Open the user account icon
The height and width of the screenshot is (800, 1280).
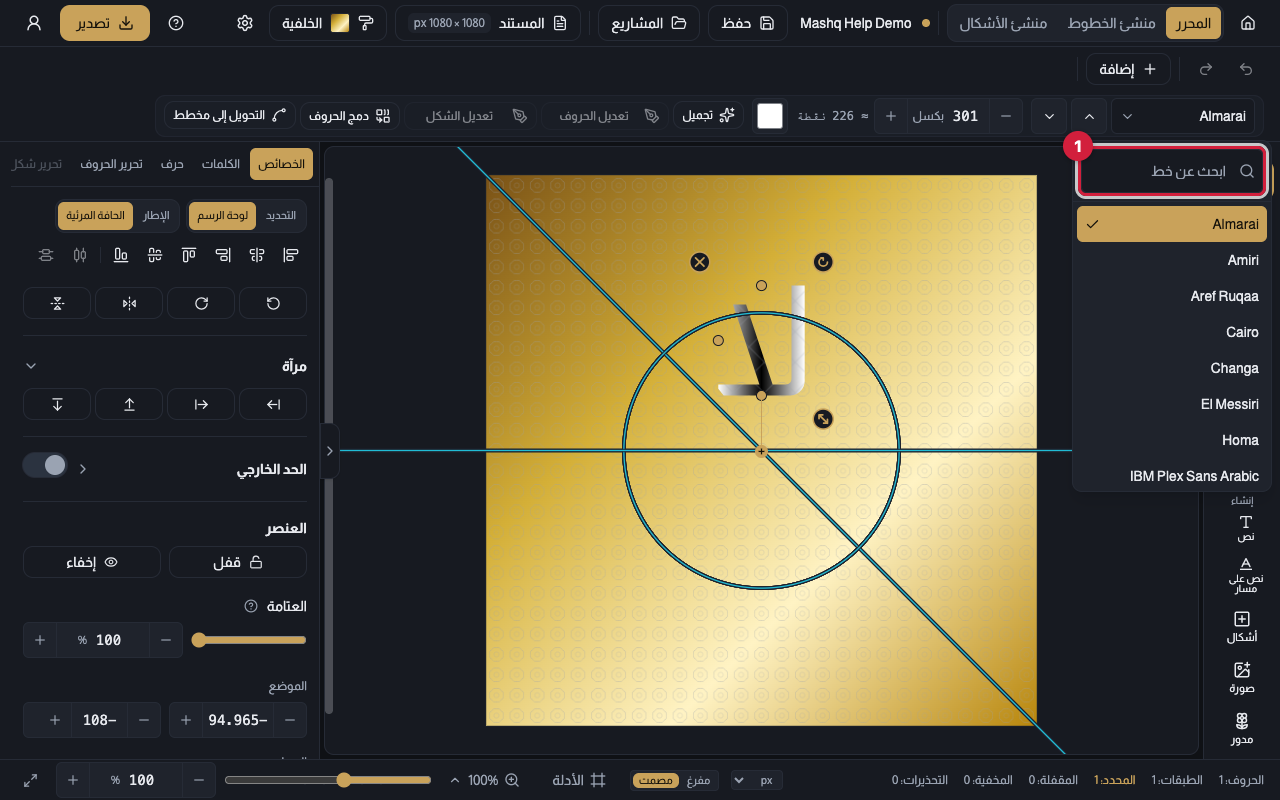(34, 23)
